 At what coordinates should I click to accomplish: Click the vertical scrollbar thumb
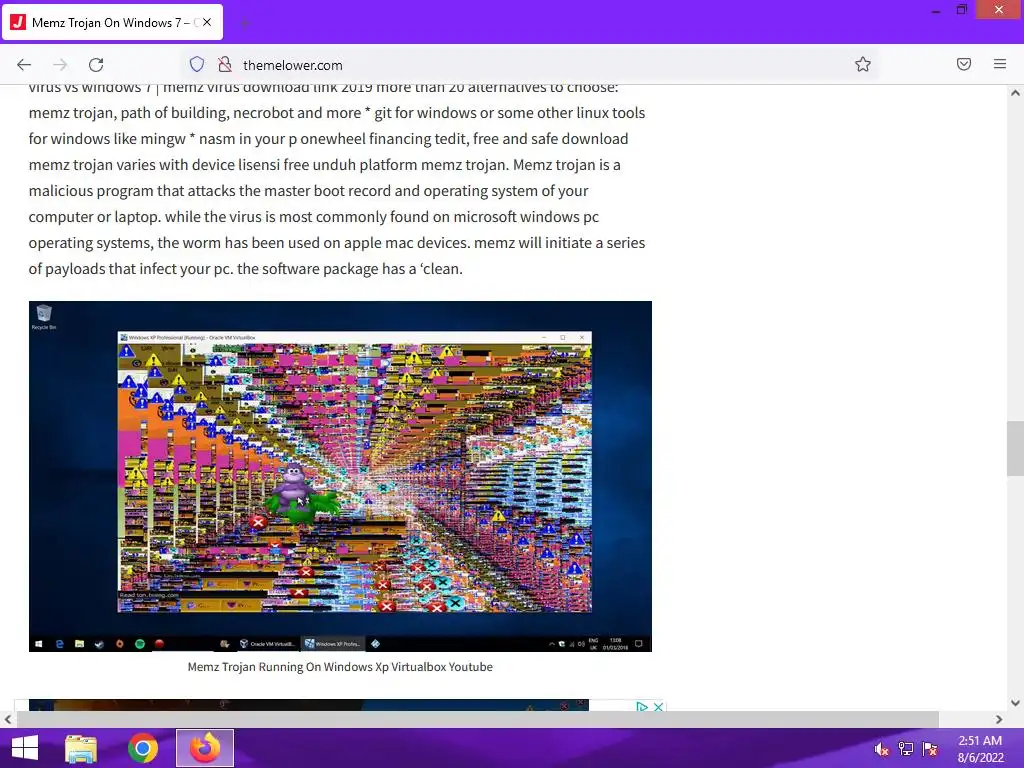1016,449
